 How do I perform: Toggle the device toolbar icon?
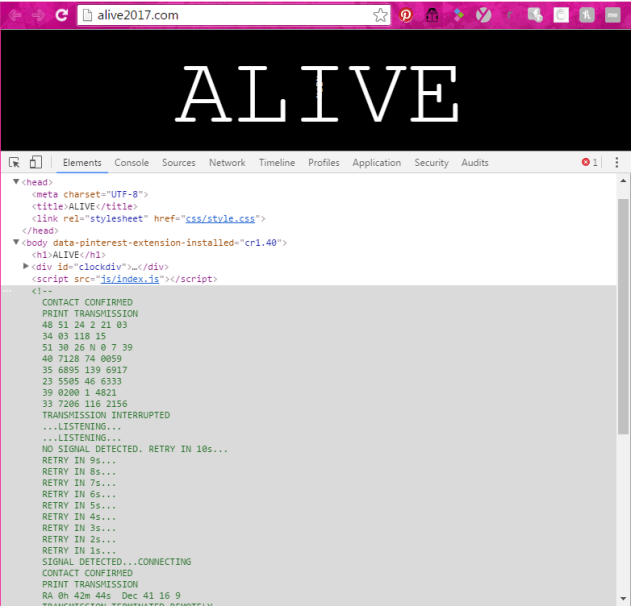36,163
